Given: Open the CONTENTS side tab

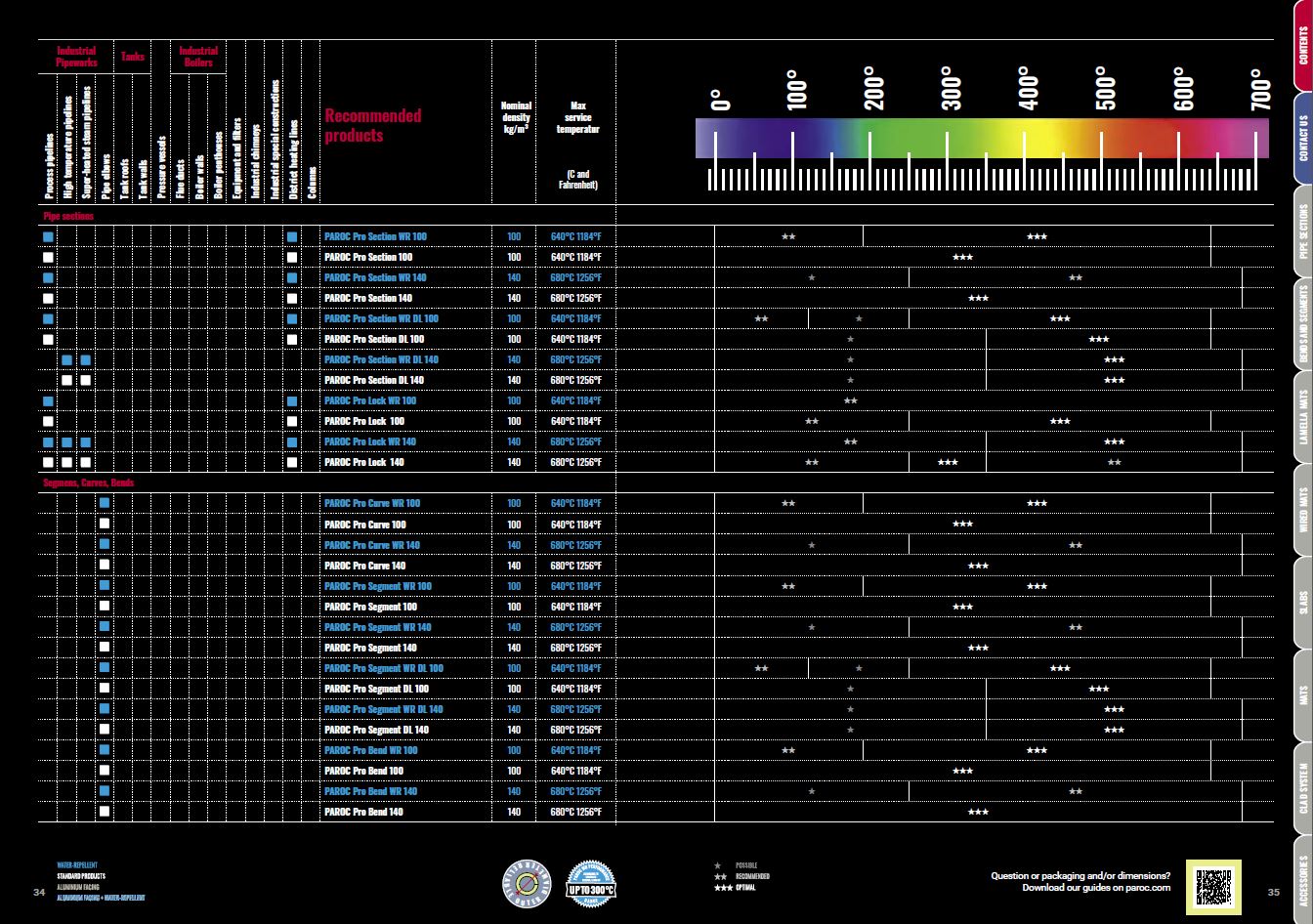Looking at the screenshot, I should point(1303,46).
